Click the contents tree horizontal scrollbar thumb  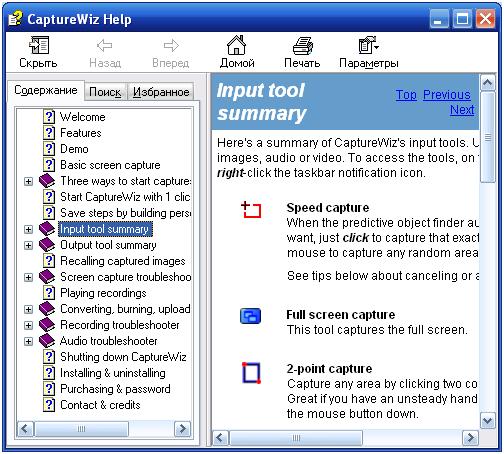pyautogui.click(x=81, y=429)
